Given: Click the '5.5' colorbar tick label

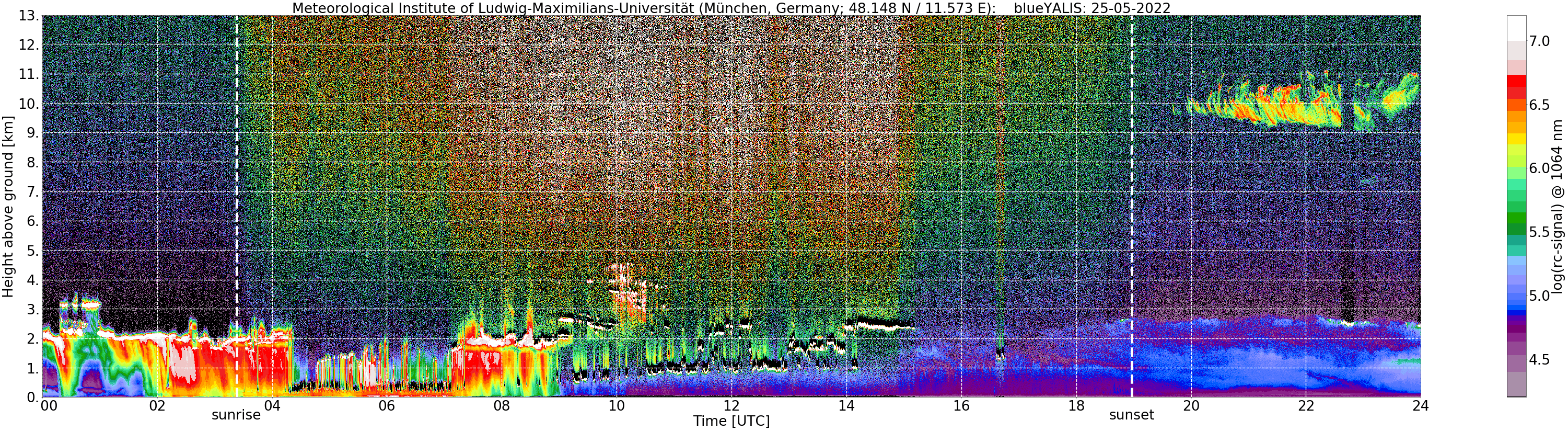Looking at the screenshot, I should [1539, 232].
